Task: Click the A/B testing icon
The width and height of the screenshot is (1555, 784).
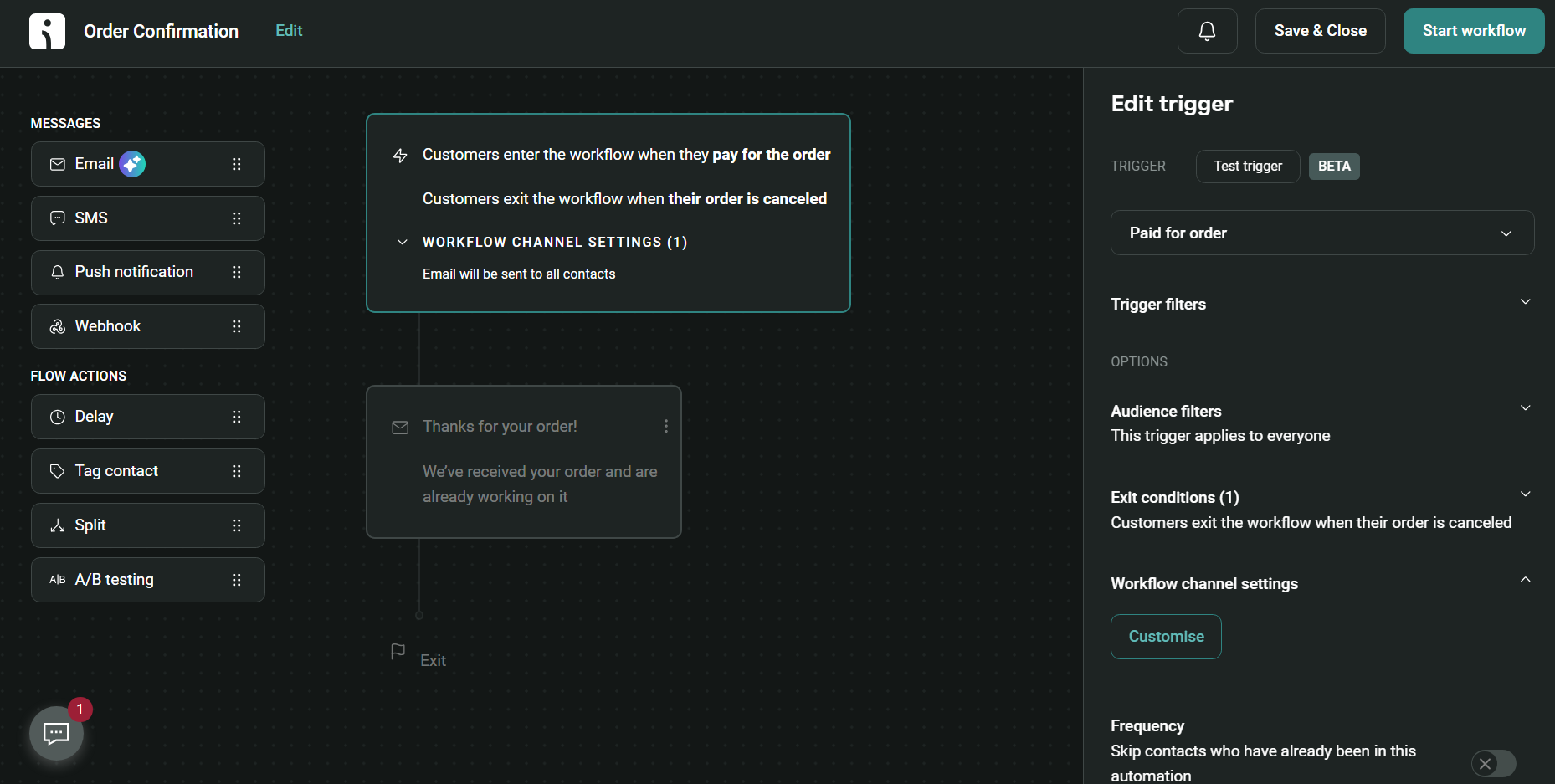Action: [58, 580]
